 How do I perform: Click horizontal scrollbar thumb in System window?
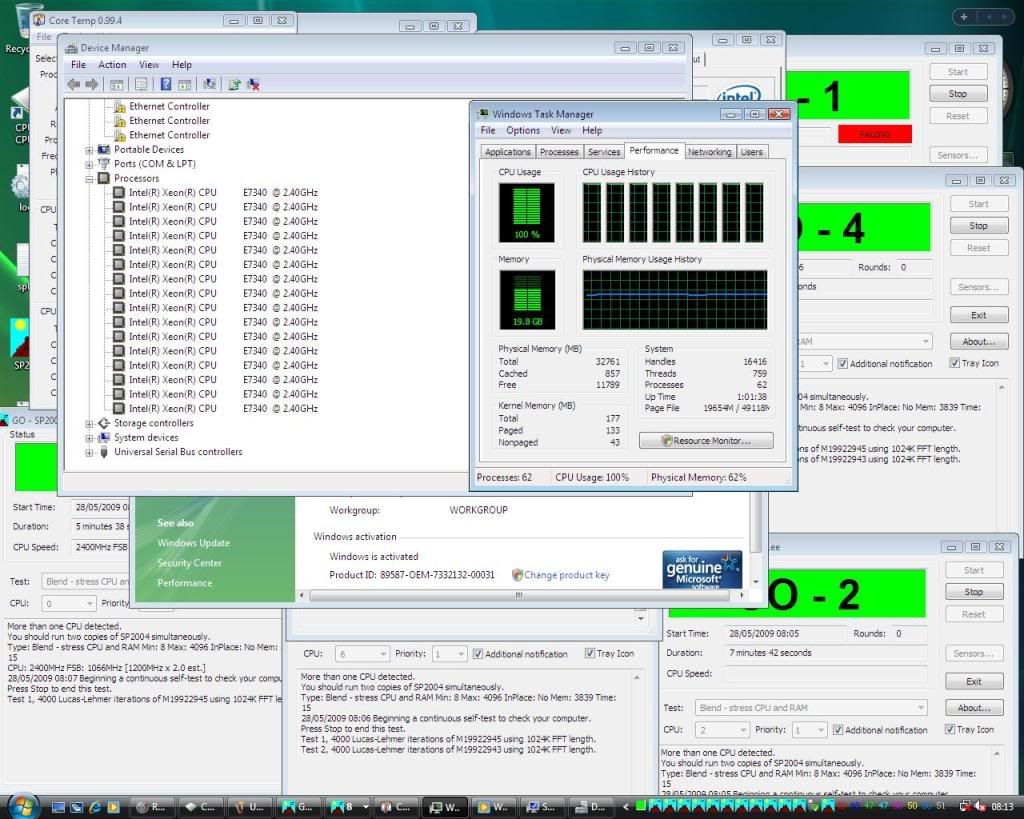(x=519, y=595)
